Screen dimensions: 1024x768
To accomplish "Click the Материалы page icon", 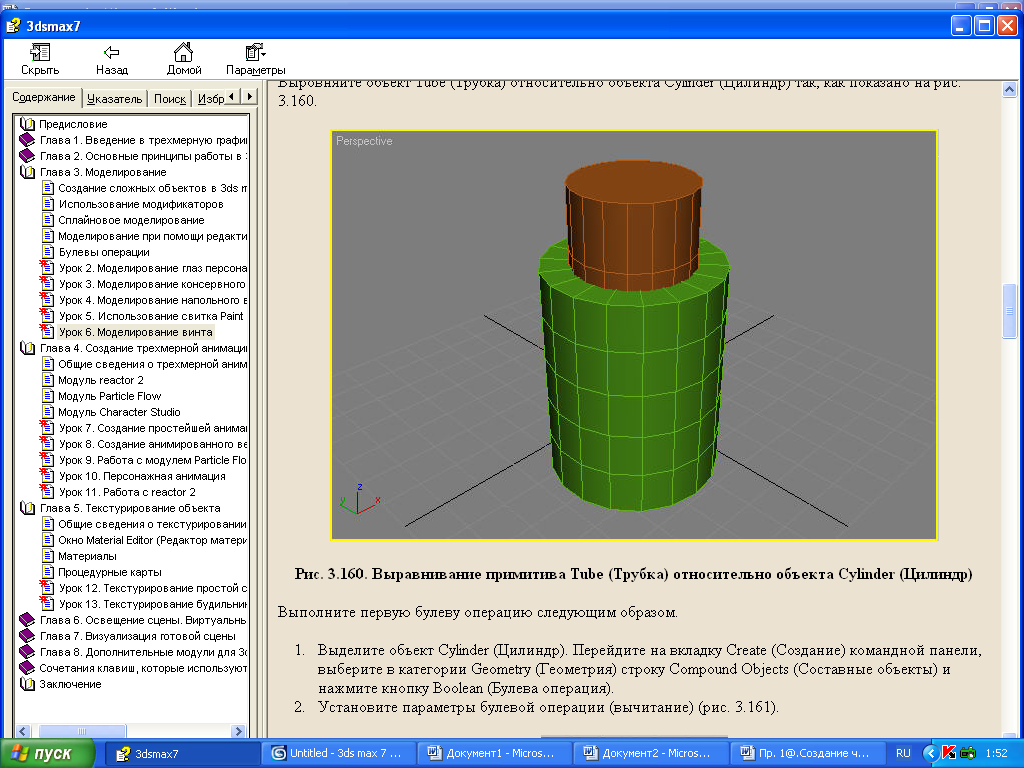I will tap(48, 556).
